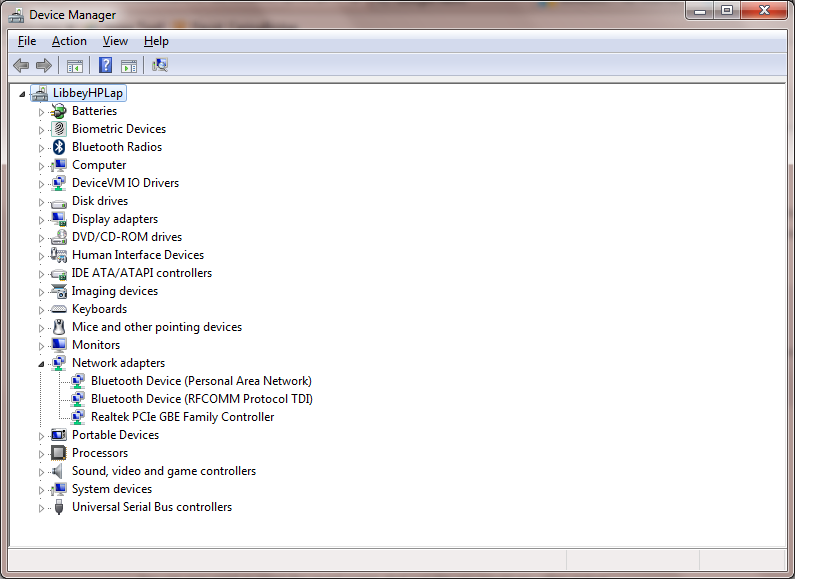Click the DeviceVM IO Drivers icon
Viewport: 819px width, 579px height.
58,183
